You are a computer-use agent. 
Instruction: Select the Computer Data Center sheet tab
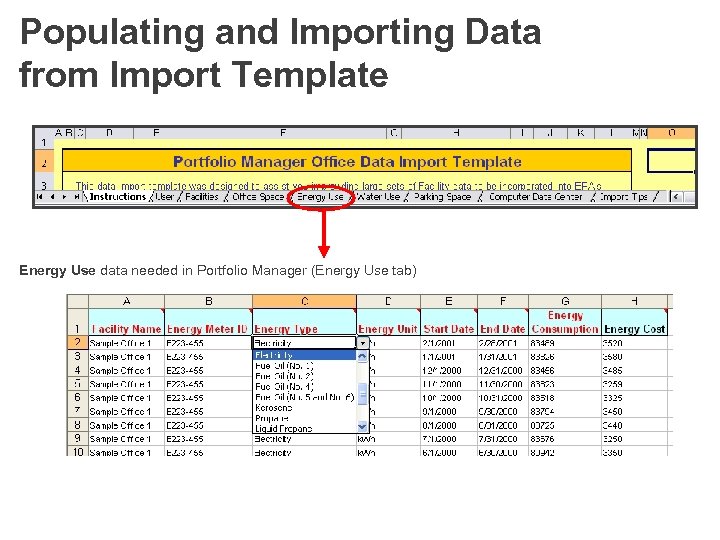coord(535,197)
